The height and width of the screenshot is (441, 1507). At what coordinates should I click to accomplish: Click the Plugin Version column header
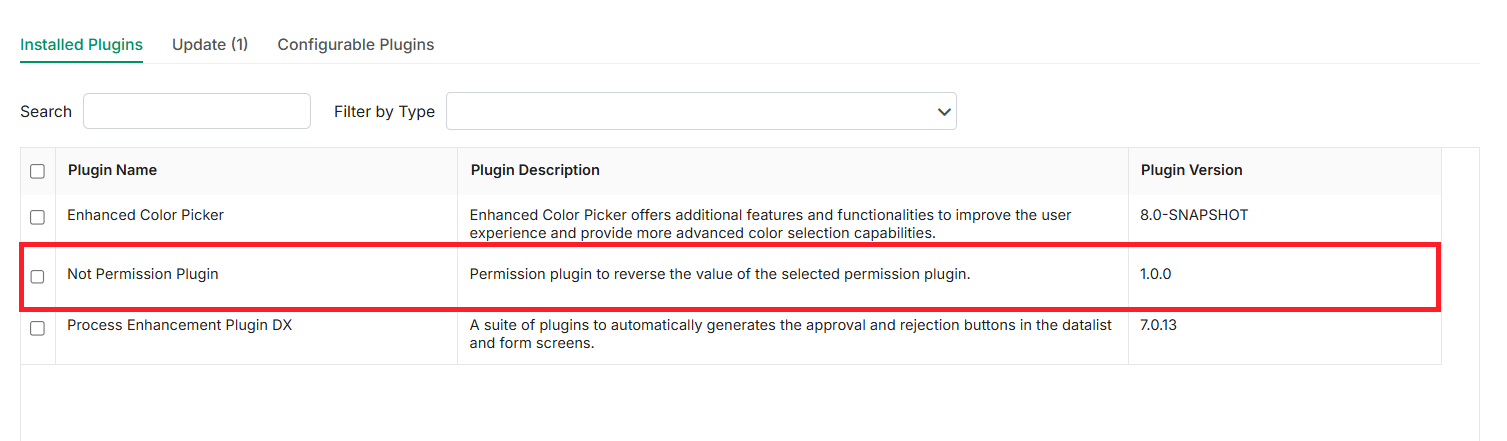1191,170
